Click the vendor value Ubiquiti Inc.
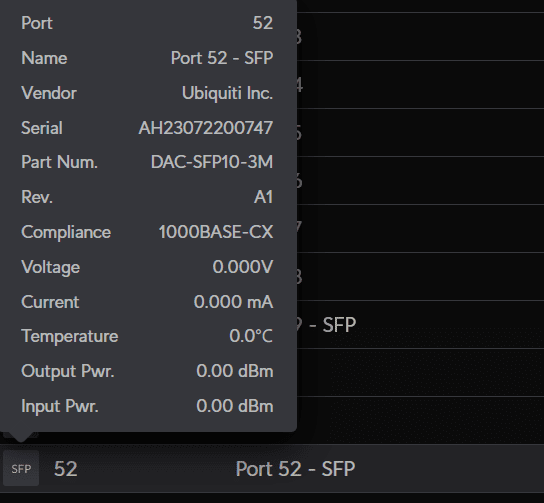This screenshot has height=503, width=544. tap(228, 93)
